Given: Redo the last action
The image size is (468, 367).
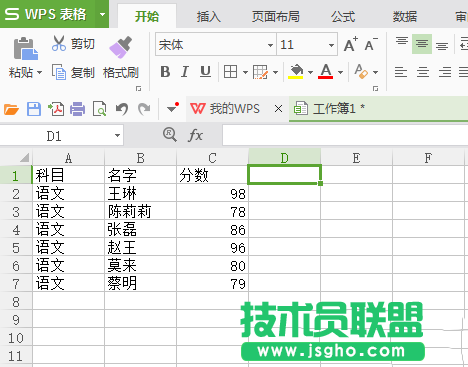Looking at the screenshot, I should (144, 109).
